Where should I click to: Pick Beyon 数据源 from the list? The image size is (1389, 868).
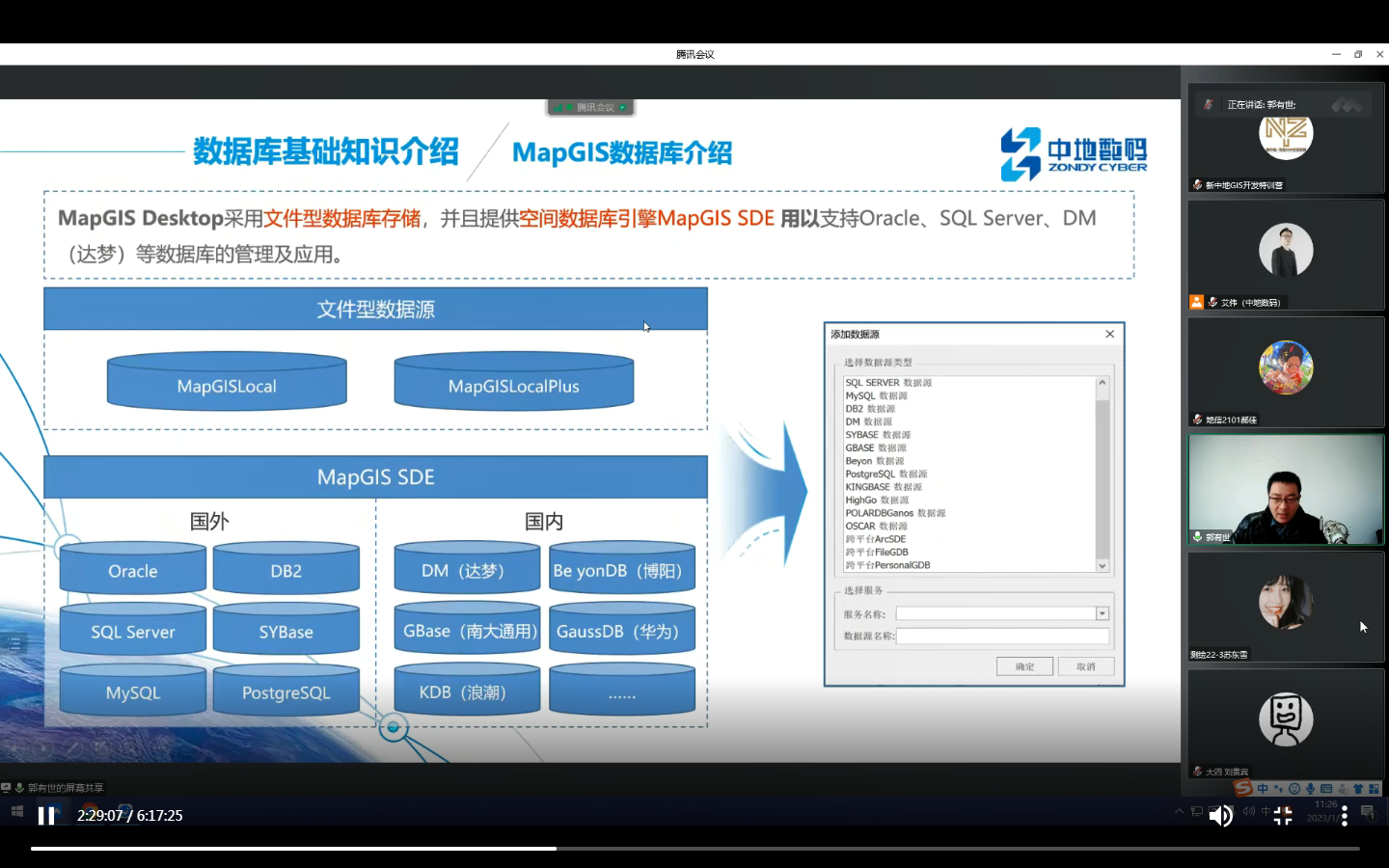875,461
